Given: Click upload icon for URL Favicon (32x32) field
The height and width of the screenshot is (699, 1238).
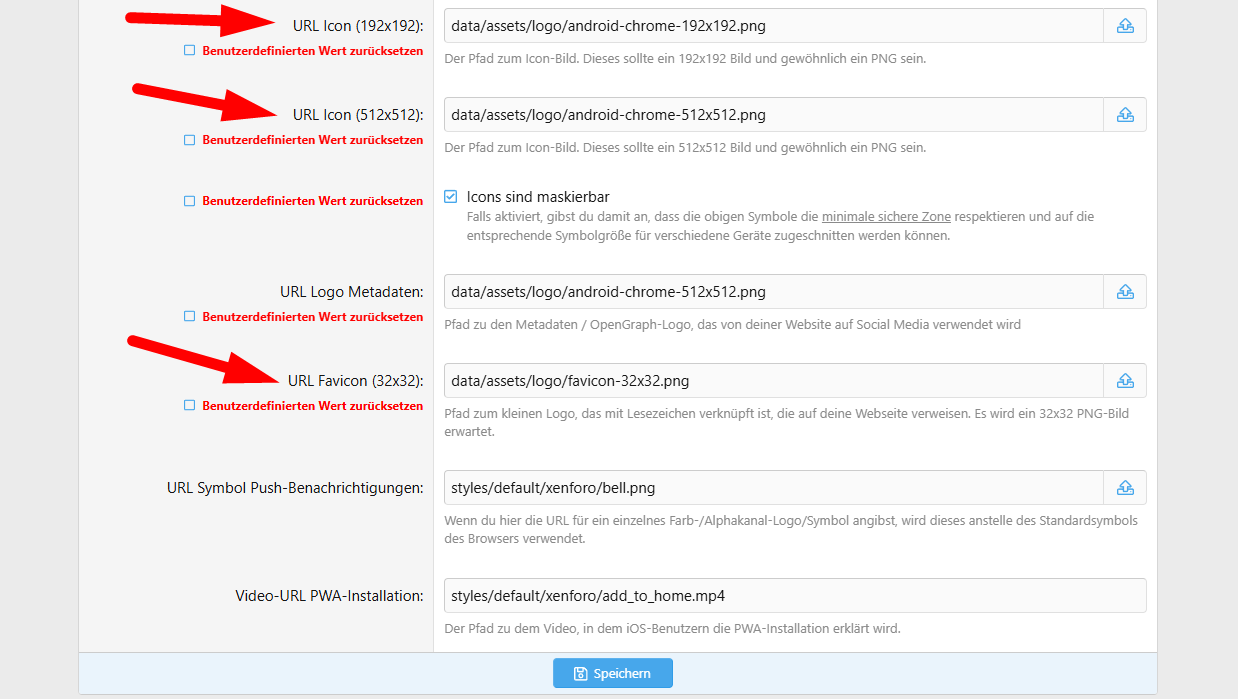Looking at the screenshot, I should [1125, 381].
